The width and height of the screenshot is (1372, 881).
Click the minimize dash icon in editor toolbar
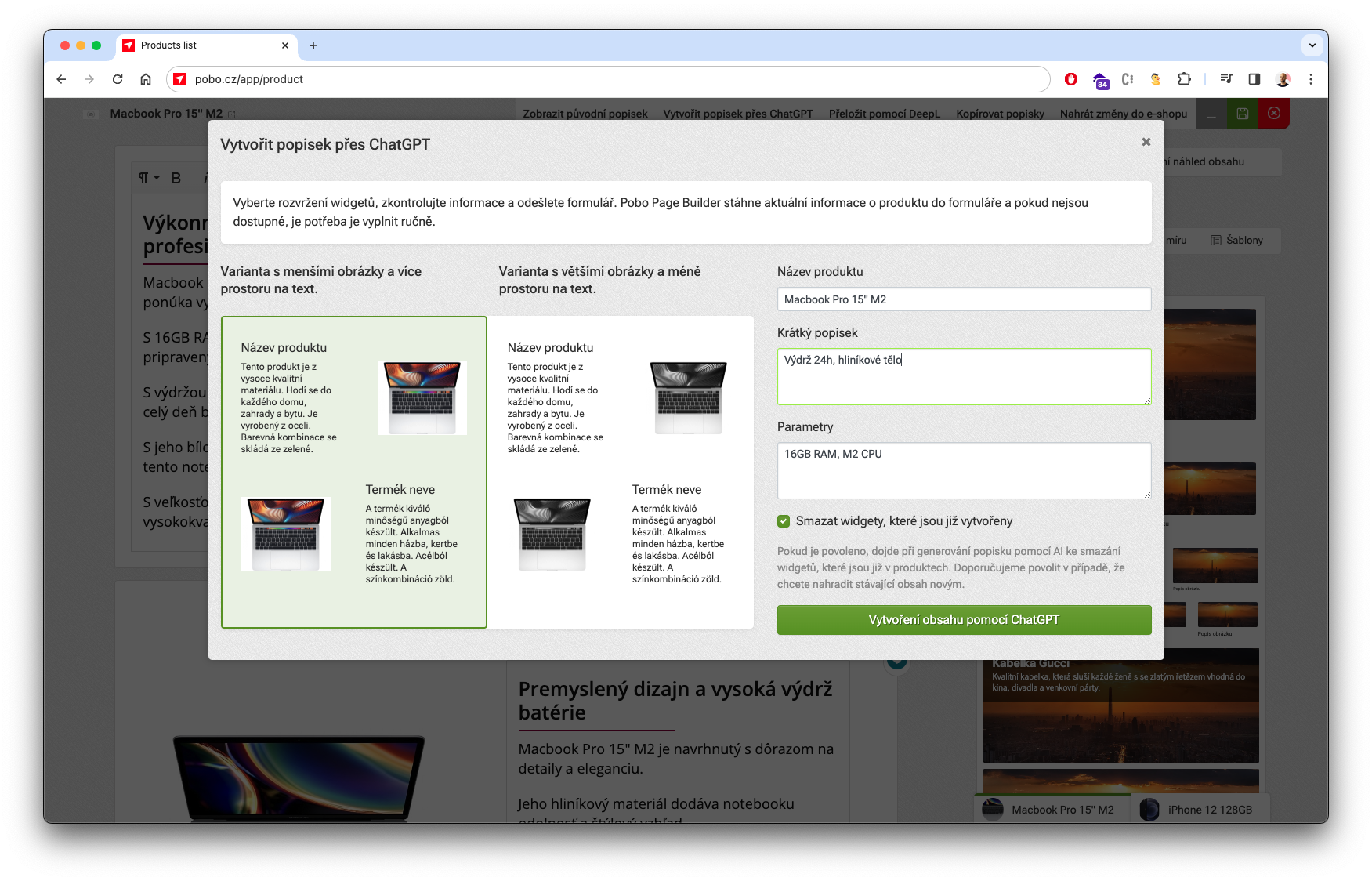pyautogui.click(x=1211, y=114)
